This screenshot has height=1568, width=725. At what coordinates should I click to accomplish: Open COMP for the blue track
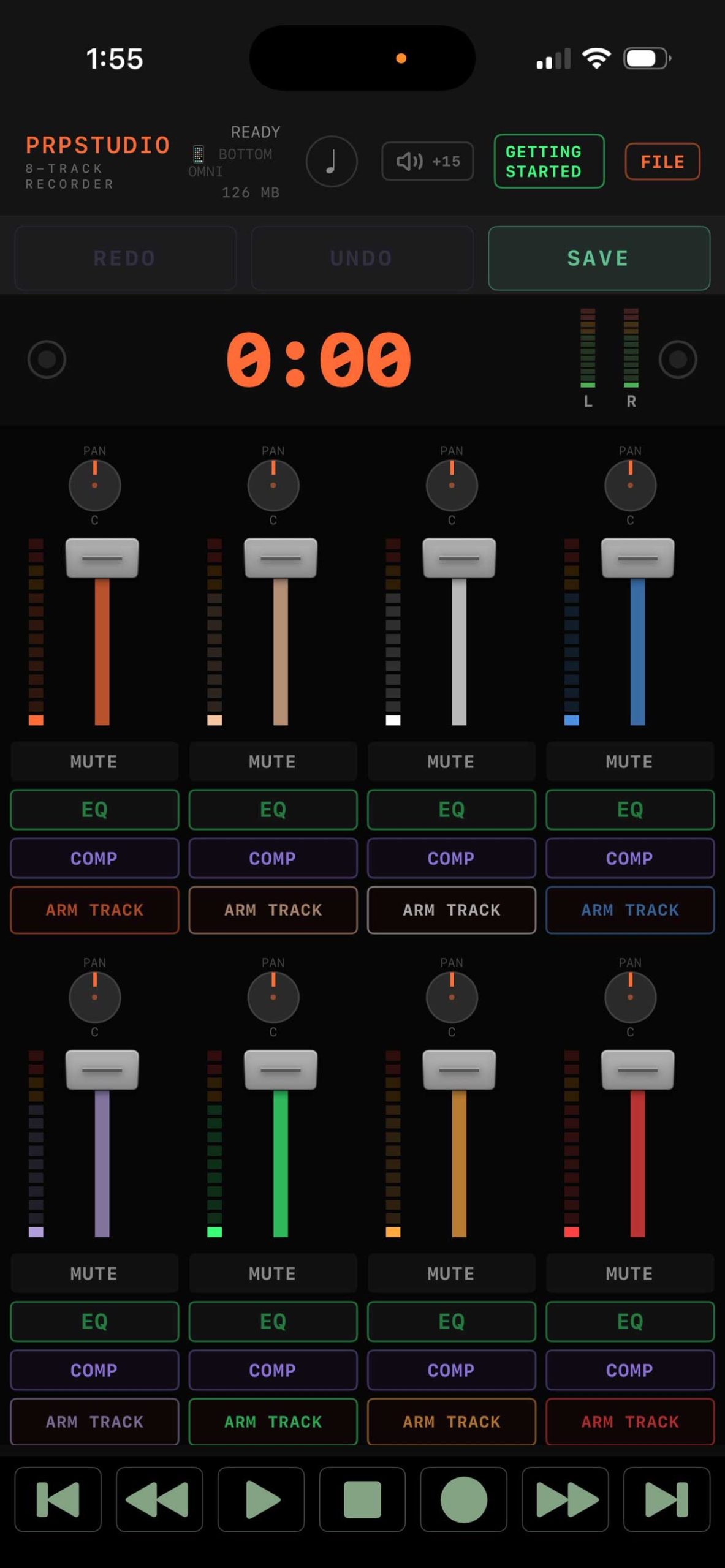(630, 858)
